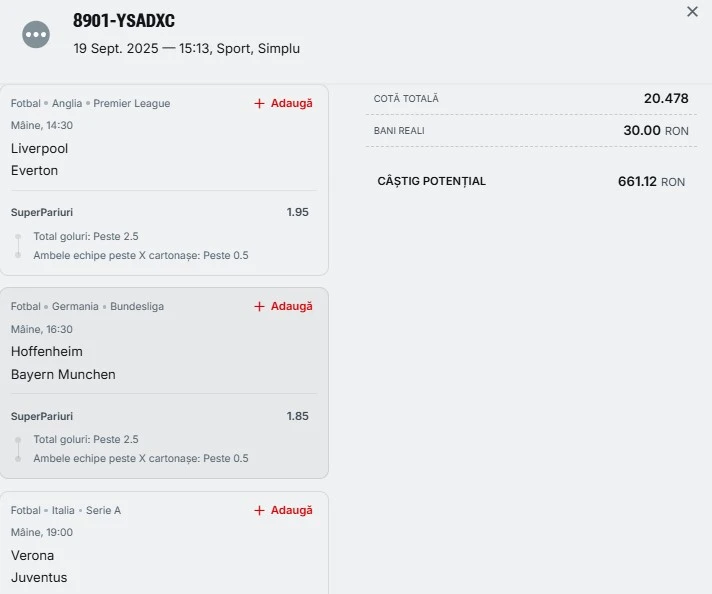Open the Juventus team name

[39, 578]
